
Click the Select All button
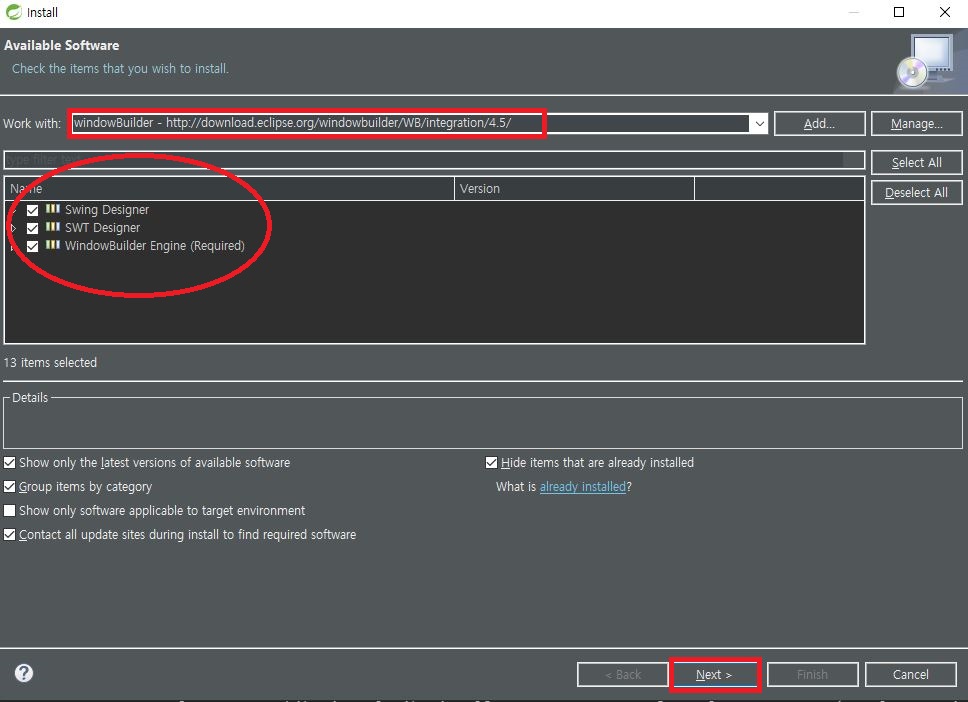click(916, 162)
